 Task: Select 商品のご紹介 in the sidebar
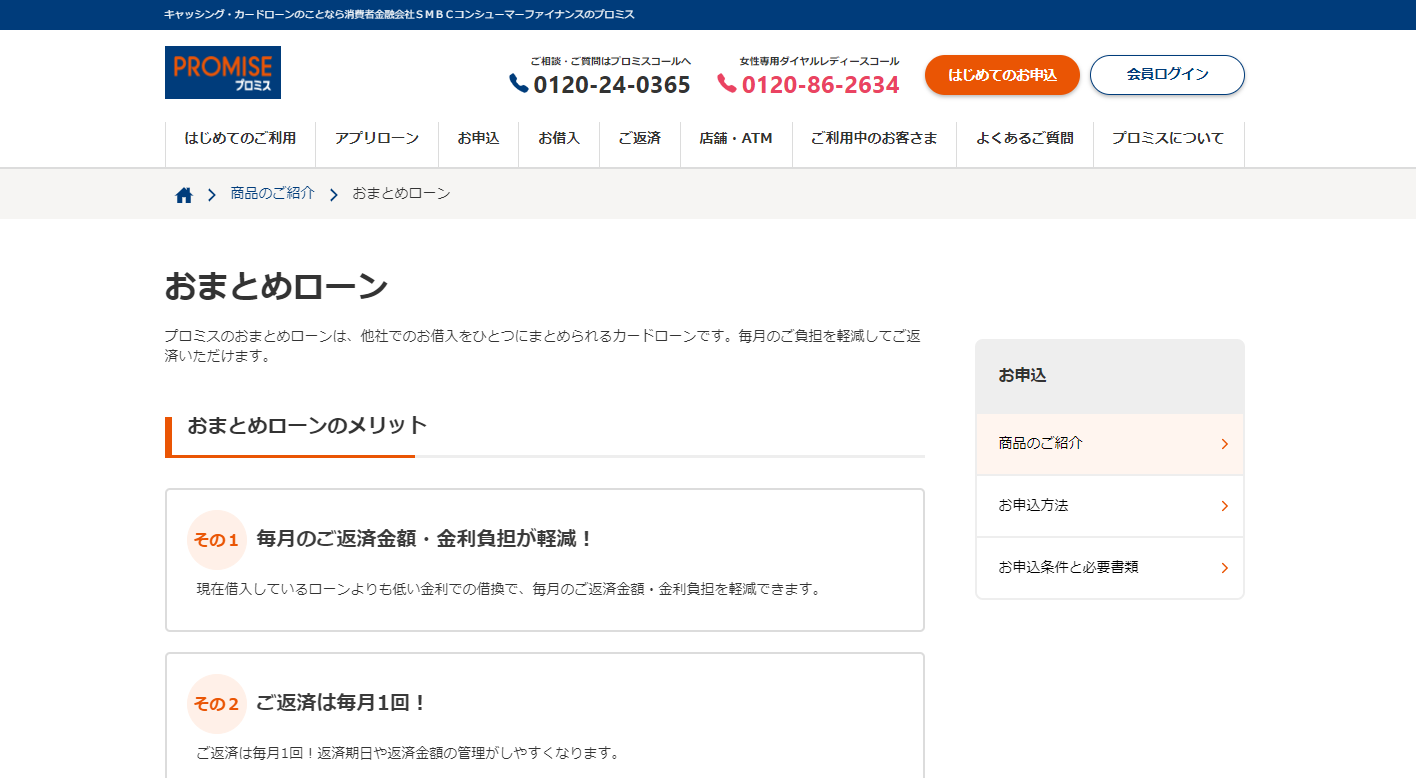click(1110, 444)
